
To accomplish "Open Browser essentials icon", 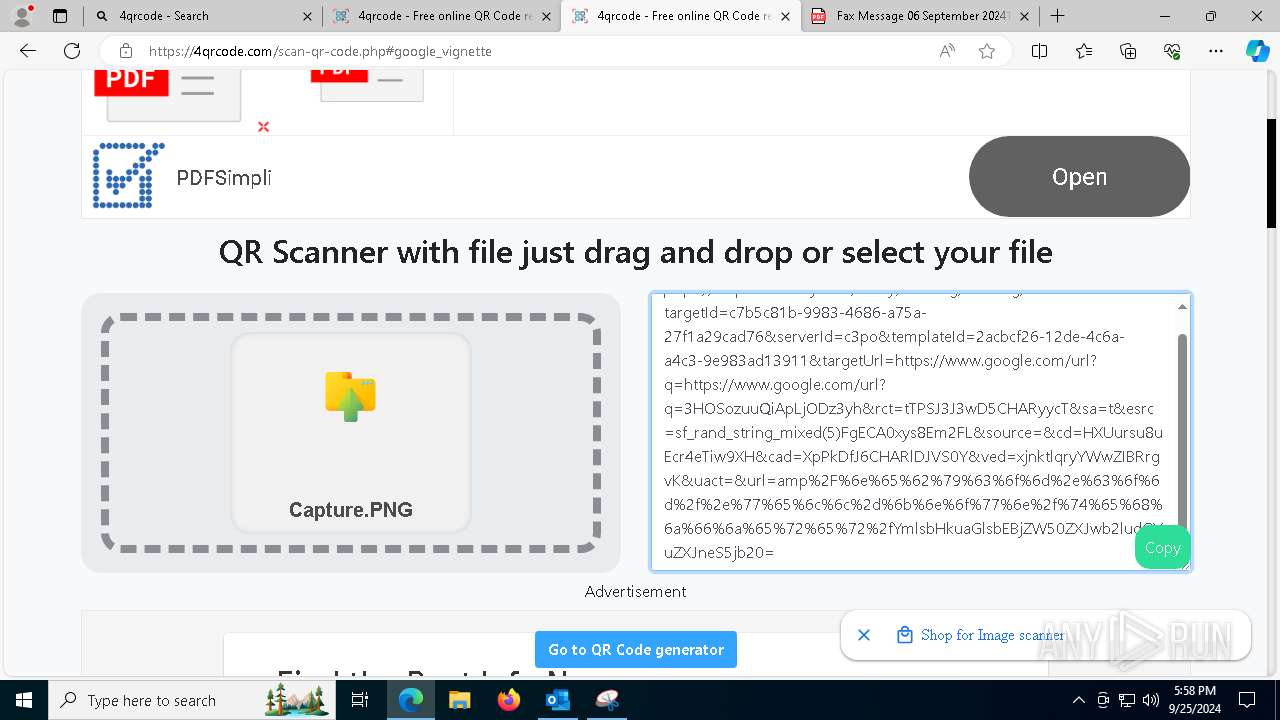I will click(x=1172, y=51).
